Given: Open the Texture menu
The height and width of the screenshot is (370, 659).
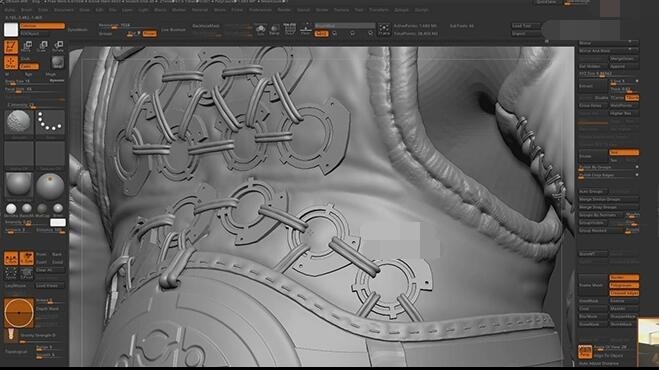Looking at the screenshot, I should [x=341, y=10].
